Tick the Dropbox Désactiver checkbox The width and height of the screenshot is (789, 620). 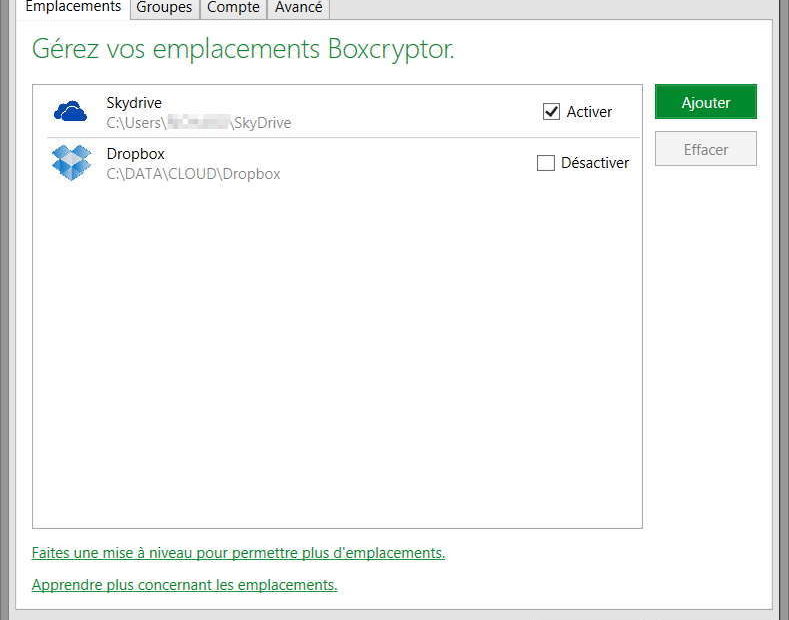coord(545,163)
